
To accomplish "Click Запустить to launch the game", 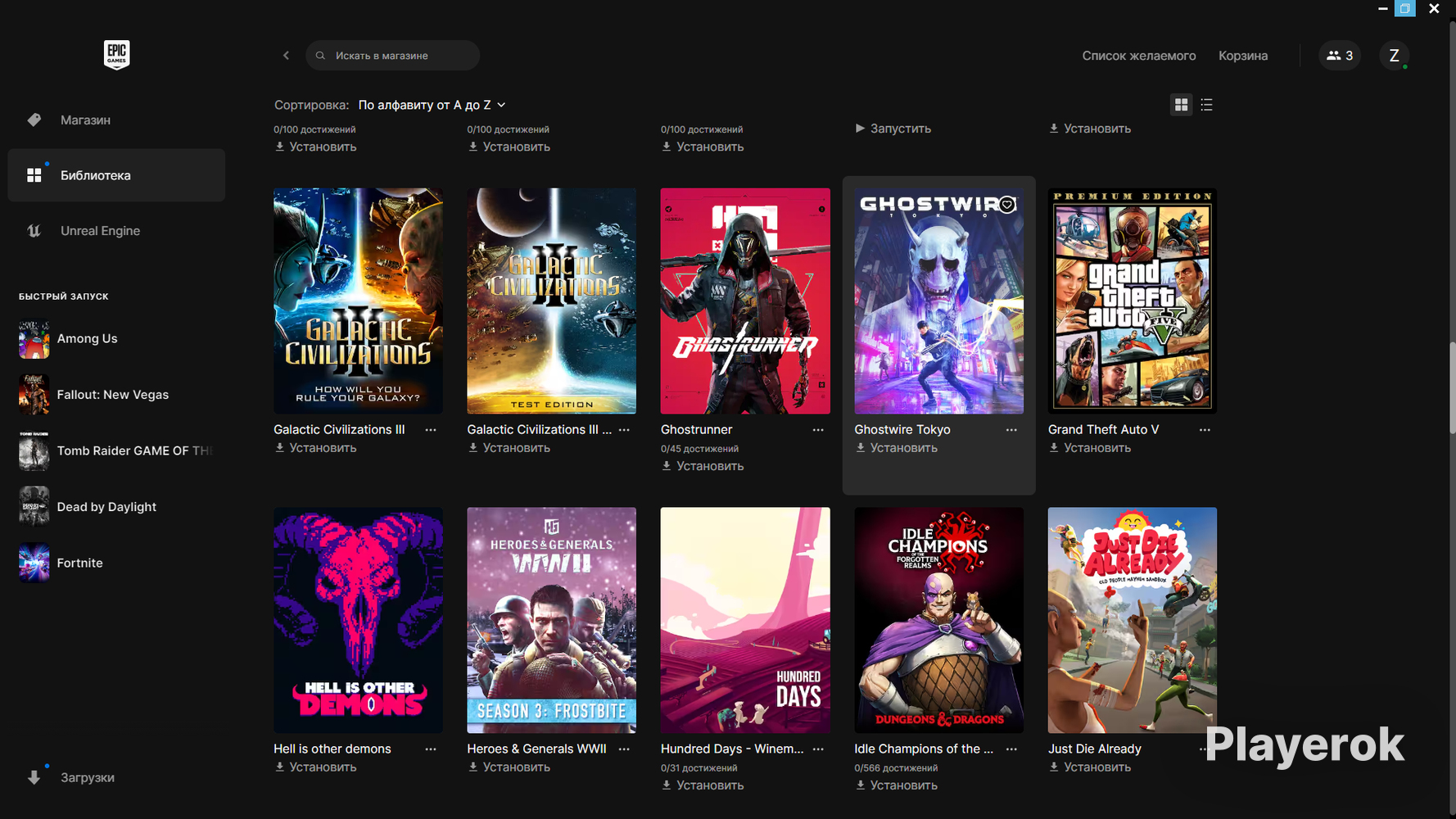I will click(893, 129).
